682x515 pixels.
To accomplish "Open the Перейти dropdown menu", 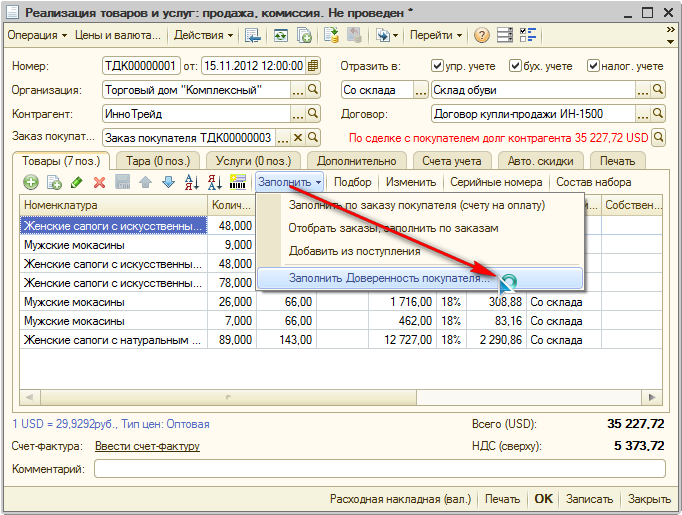I will [x=435, y=35].
